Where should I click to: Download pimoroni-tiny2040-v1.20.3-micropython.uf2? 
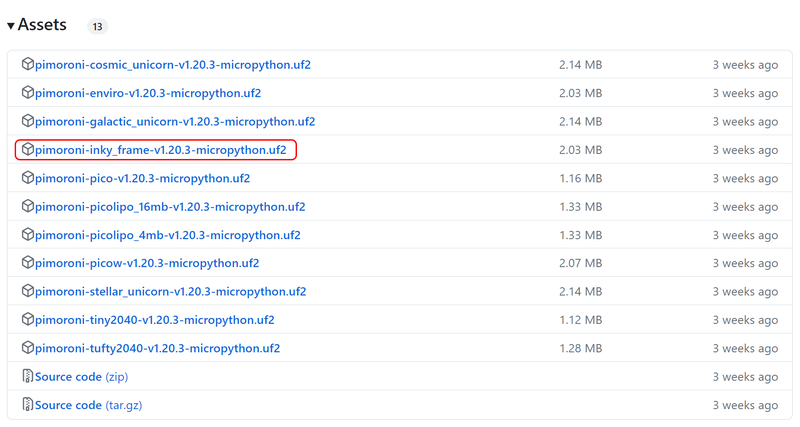[x=154, y=320]
